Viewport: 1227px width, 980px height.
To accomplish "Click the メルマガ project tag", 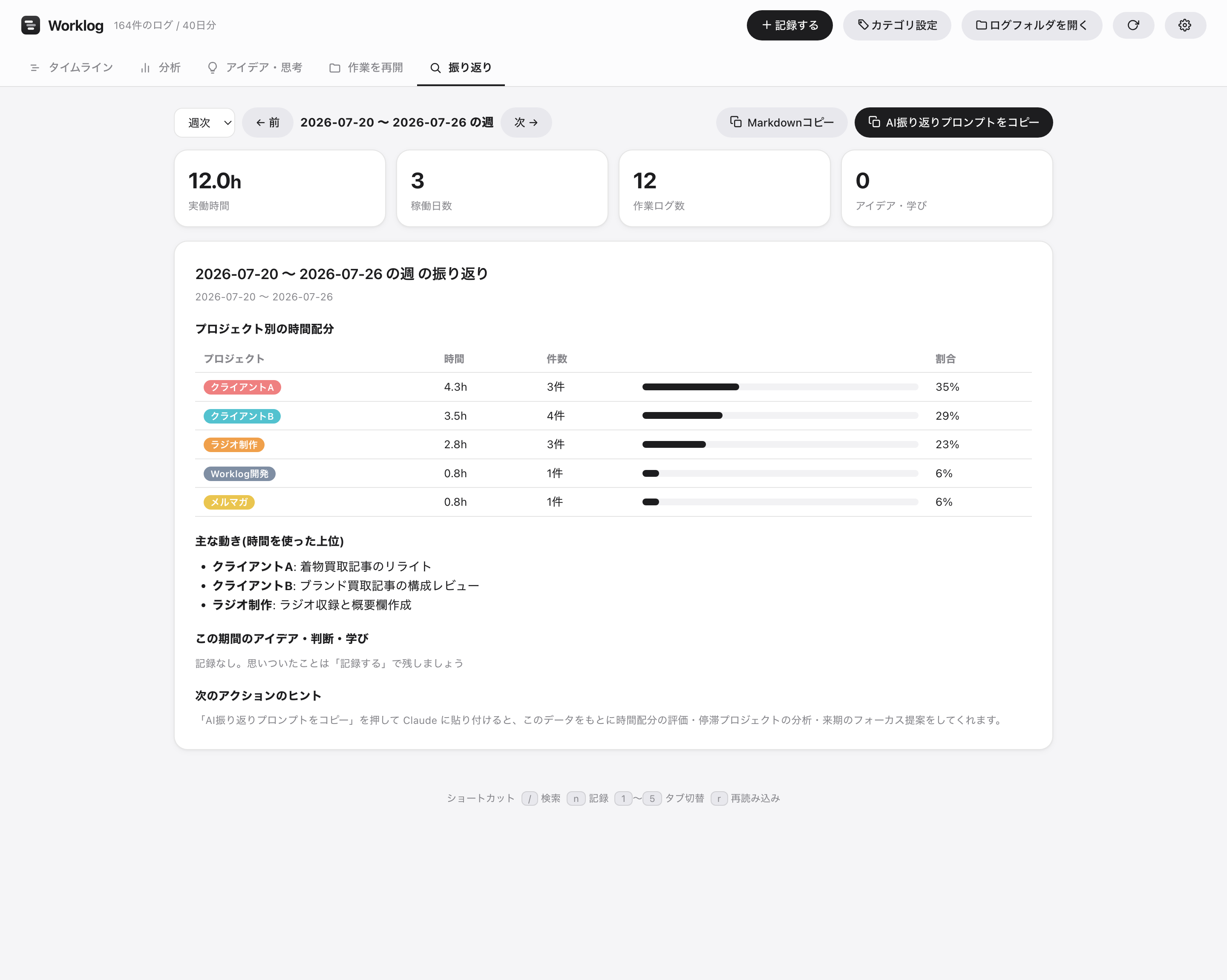I will [229, 502].
